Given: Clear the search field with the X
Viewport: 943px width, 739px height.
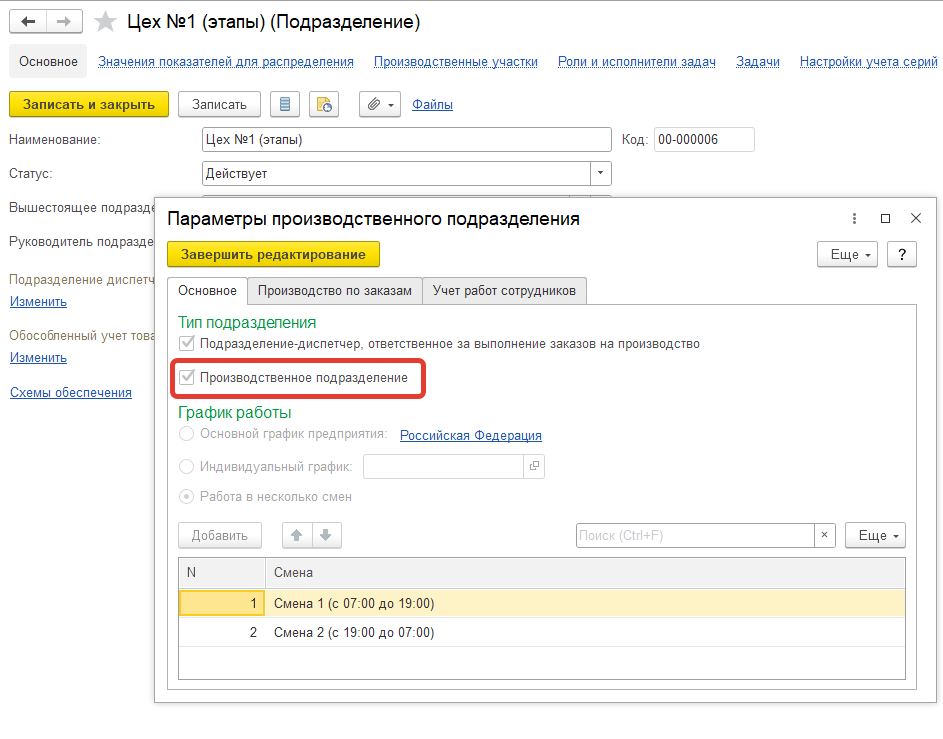Looking at the screenshot, I should click(824, 535).
